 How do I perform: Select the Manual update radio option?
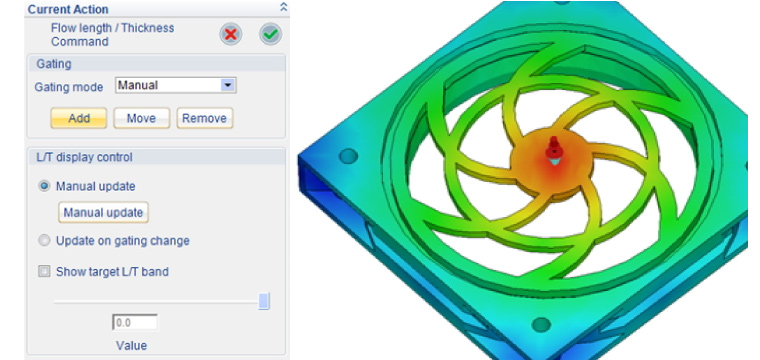click(44, 186)
